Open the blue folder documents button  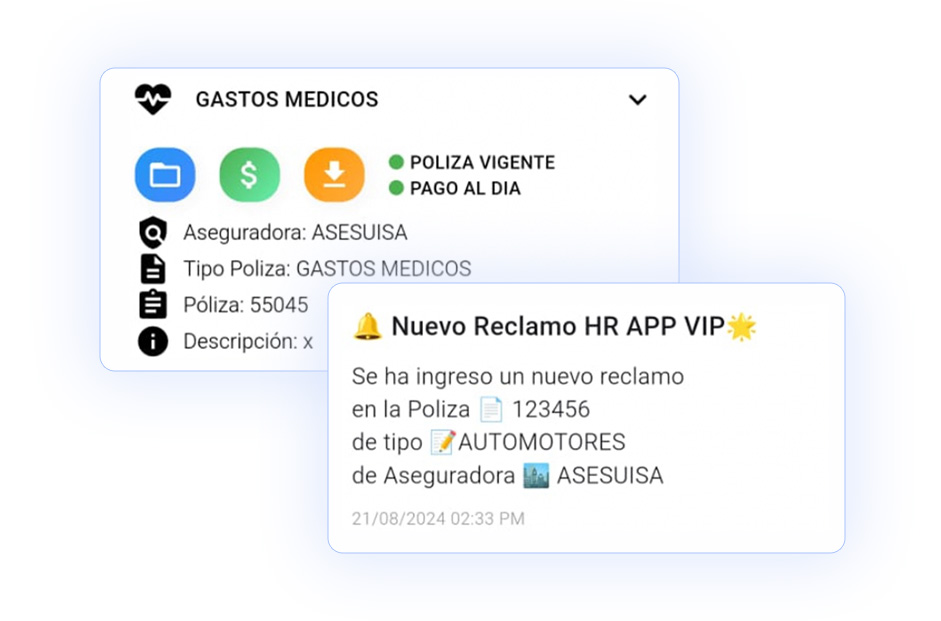coord(165,175)
